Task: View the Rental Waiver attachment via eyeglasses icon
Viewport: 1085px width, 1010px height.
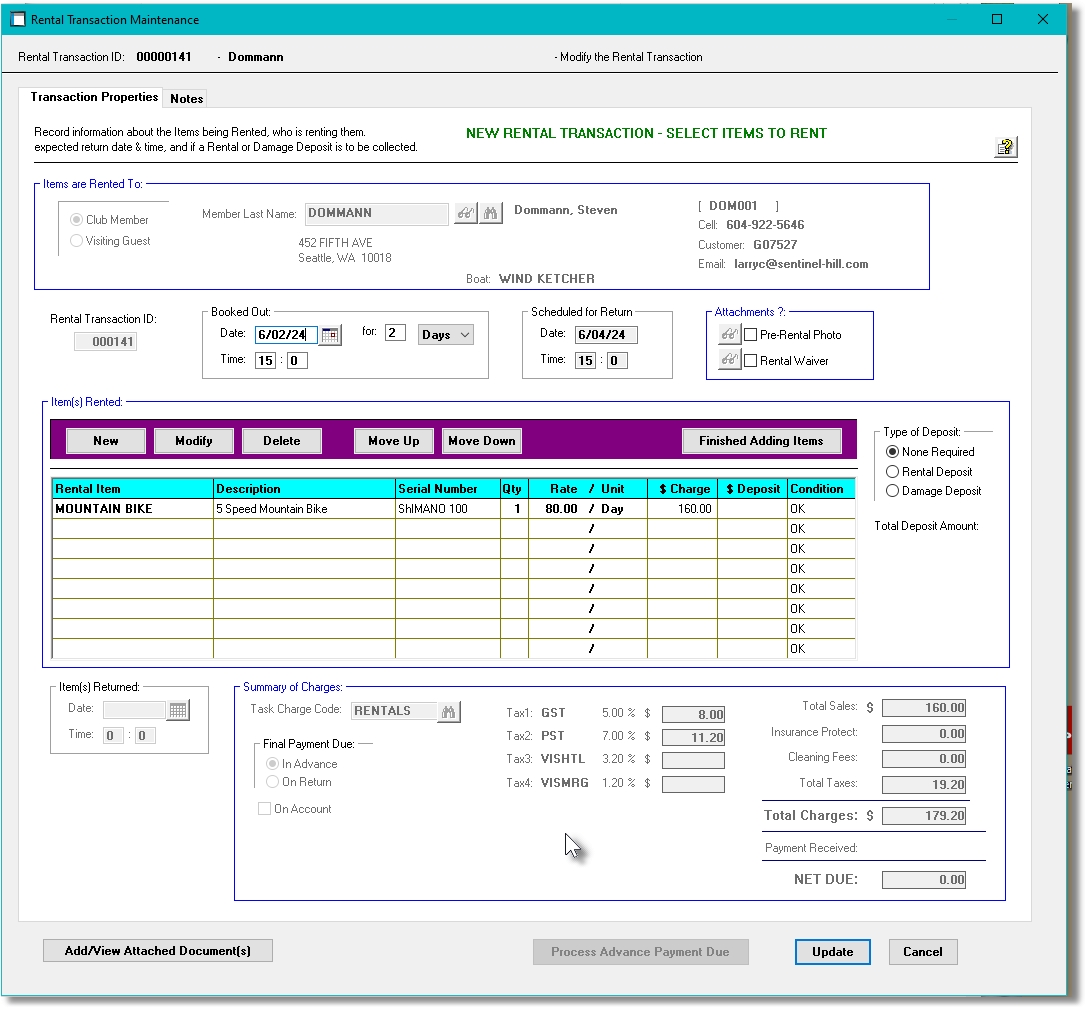Action: pos(727,360)
